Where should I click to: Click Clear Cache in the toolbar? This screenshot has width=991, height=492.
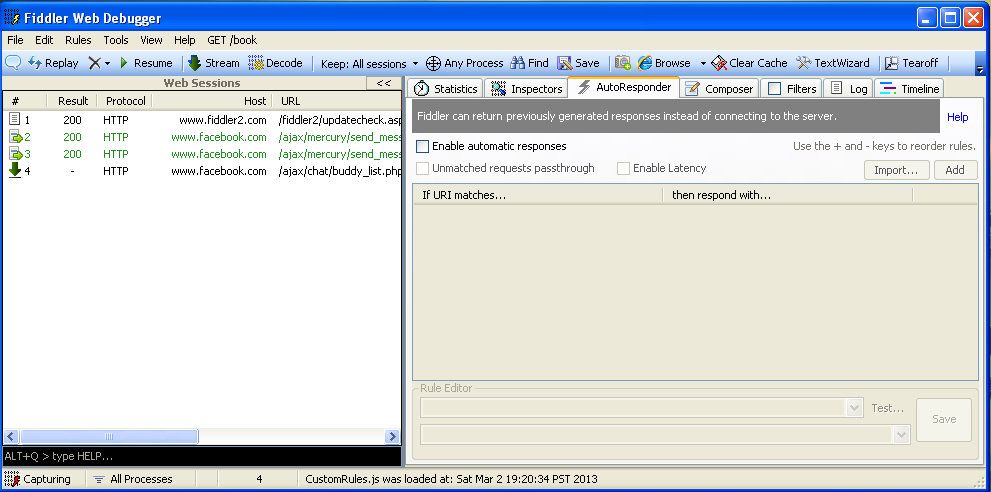point(750,63)
